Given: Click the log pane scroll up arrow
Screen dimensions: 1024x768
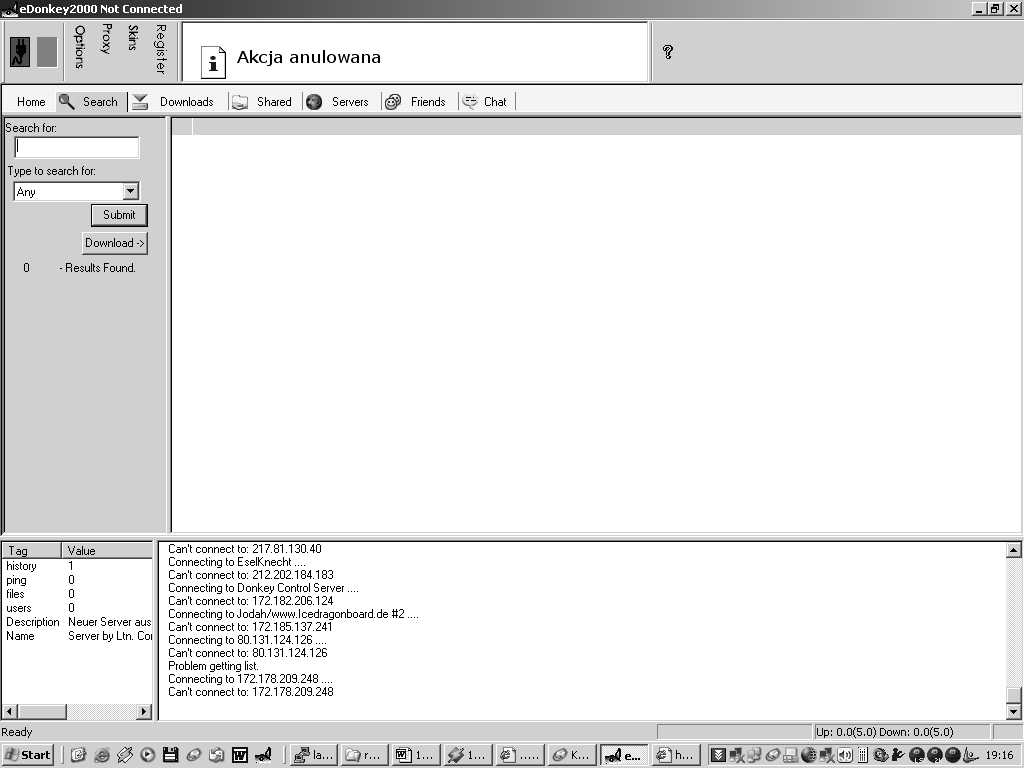Looking at the screenshot, I should 1013,550.
